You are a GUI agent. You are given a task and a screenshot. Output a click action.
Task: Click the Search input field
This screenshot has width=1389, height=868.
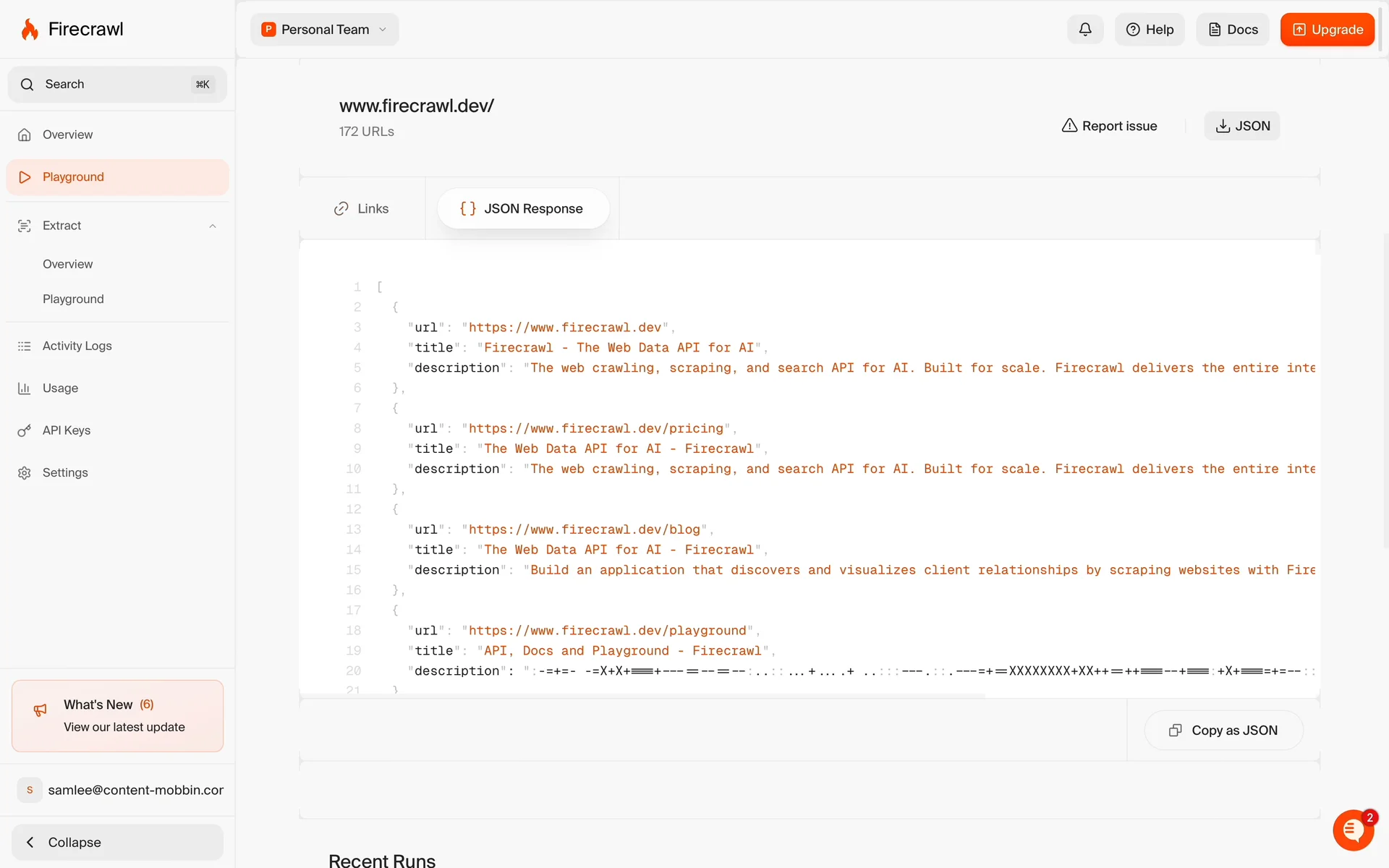(x=116, y=85)
